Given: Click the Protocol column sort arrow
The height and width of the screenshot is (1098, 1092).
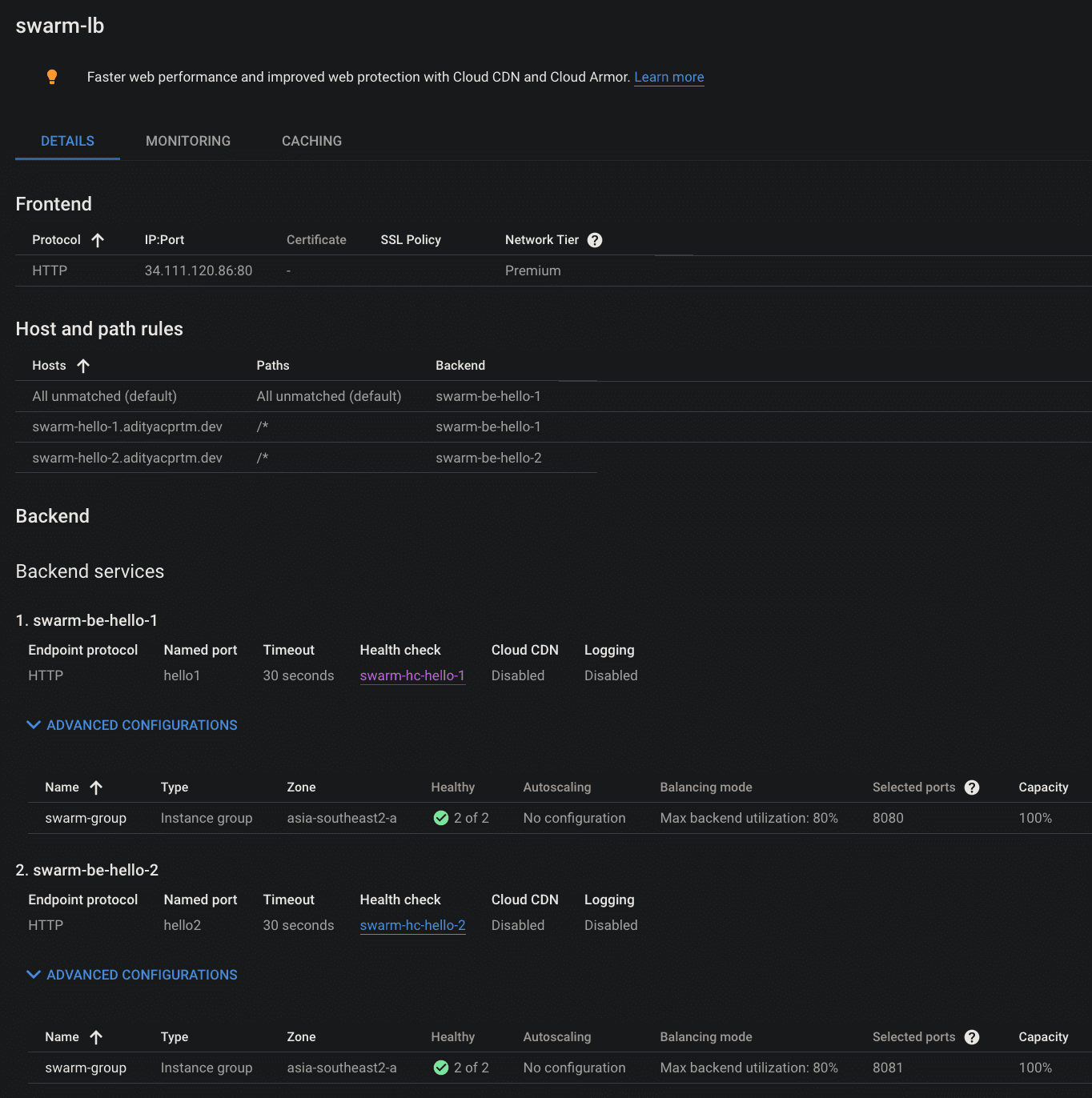Looking at the screenshot, I should pos(98,239).
